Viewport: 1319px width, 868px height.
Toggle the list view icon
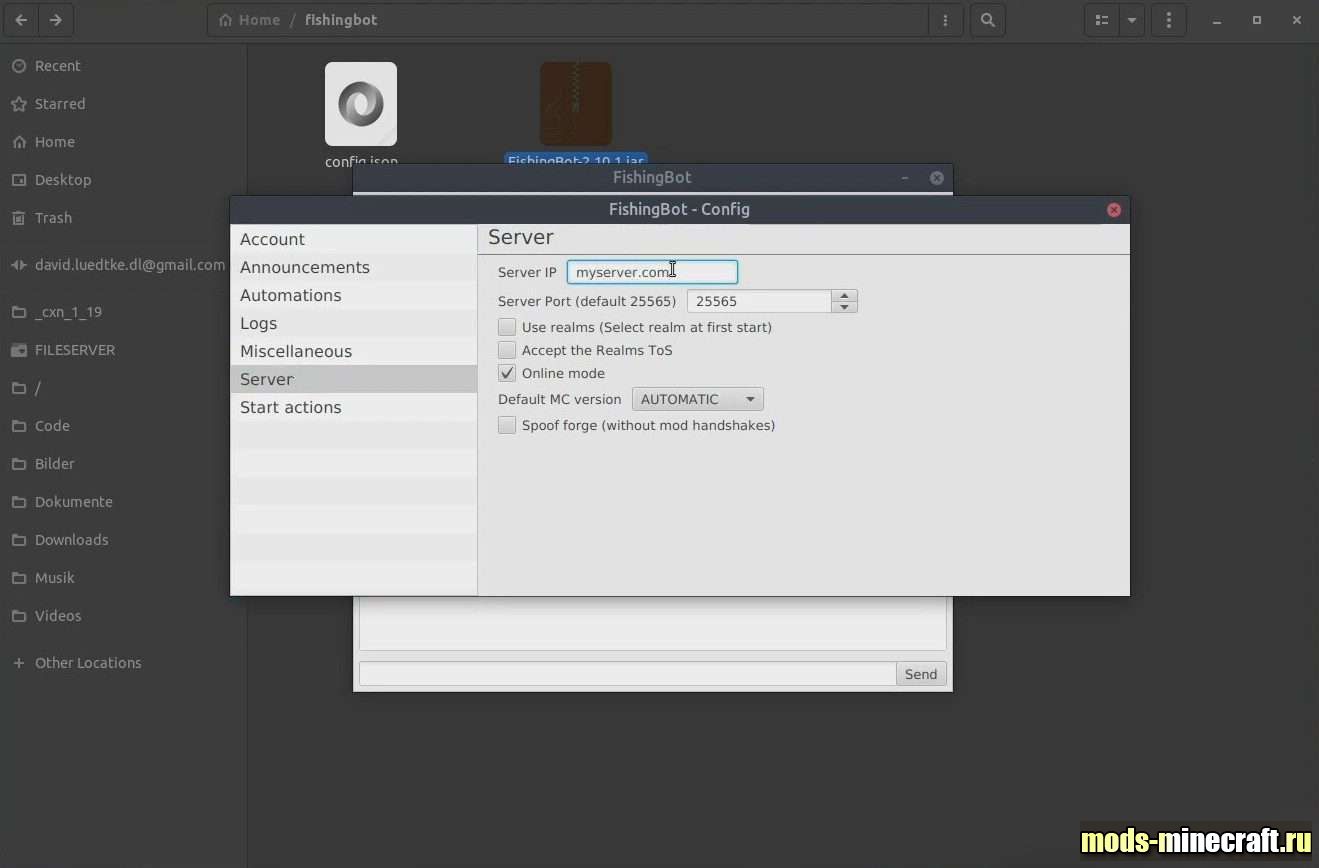[1101, 20]
